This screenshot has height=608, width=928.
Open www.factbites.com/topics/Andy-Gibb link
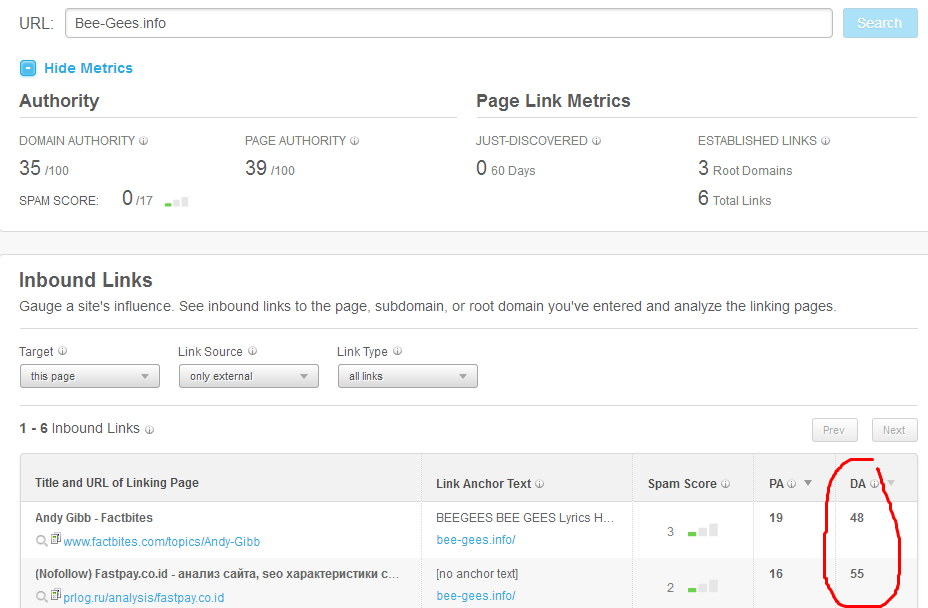(162, 542)
